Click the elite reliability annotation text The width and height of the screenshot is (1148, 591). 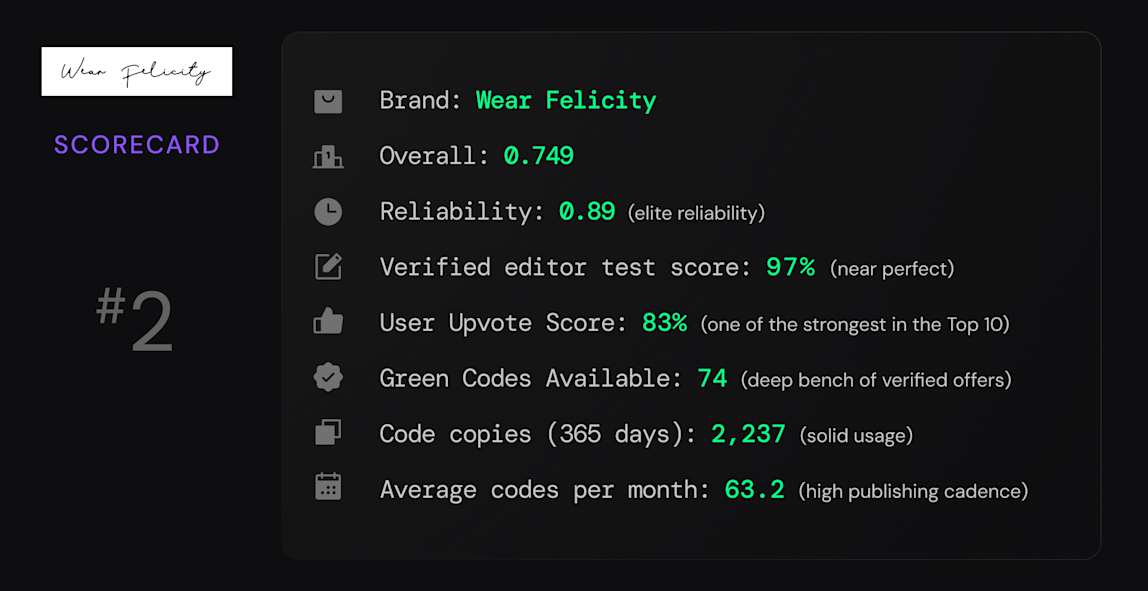pyautogui.click(x=697, y=213)
